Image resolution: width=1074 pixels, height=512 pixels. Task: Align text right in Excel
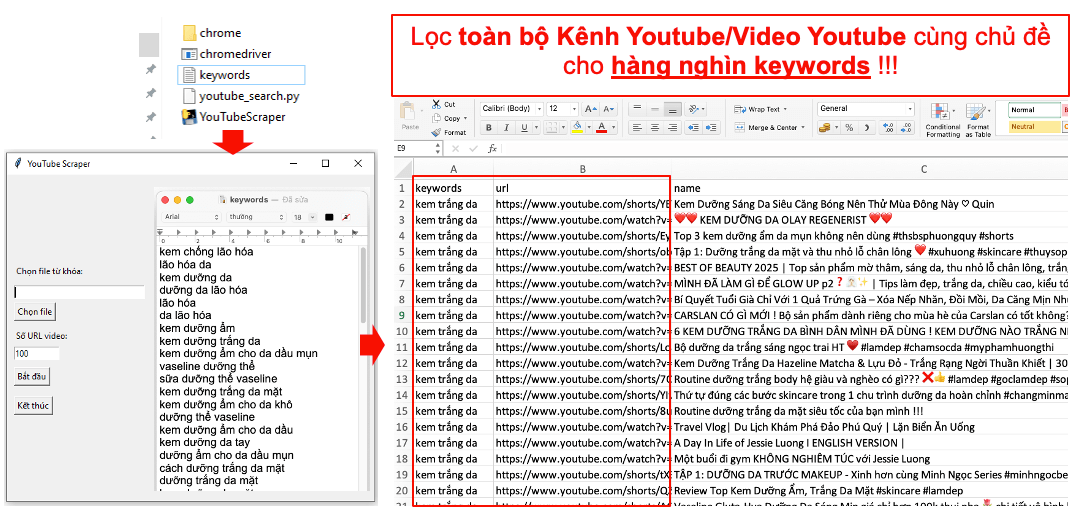(x=673, y=127)
